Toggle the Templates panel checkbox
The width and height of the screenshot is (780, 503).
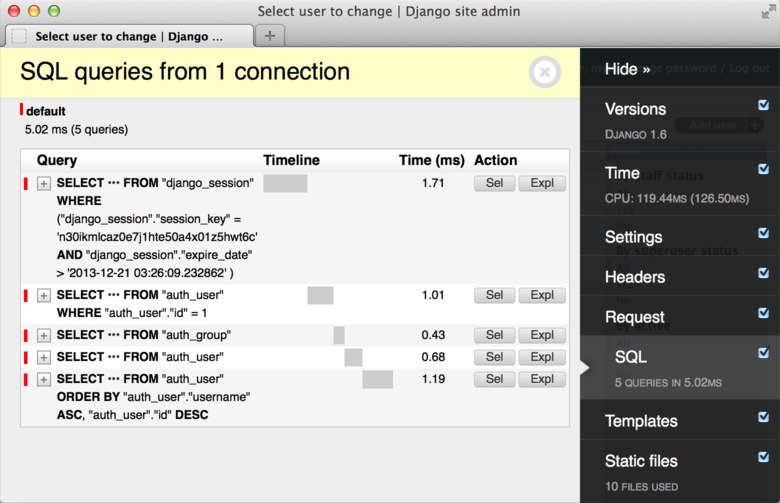(763, 417)
